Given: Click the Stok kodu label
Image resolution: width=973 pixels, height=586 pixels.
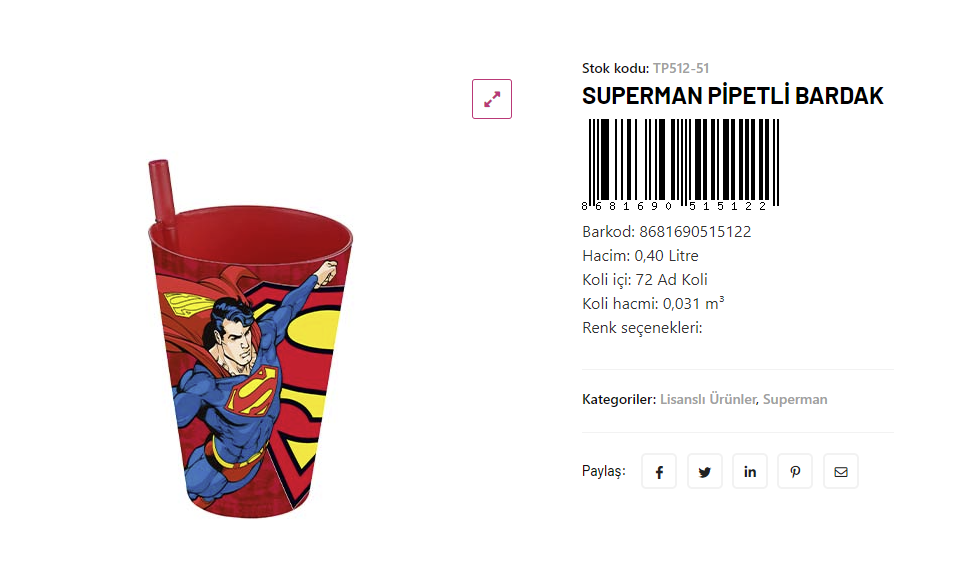Looking at the screenshot, I should coord(615,69).
